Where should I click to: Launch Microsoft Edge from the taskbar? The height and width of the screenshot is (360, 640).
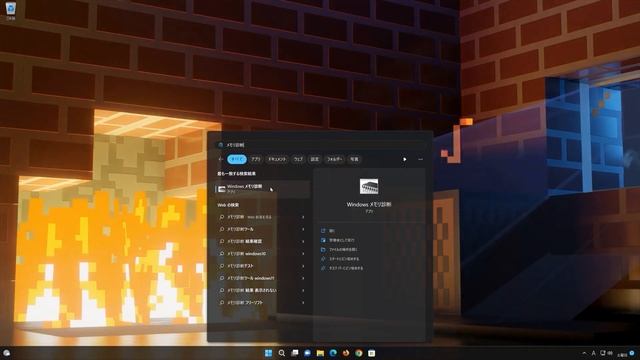333,353
